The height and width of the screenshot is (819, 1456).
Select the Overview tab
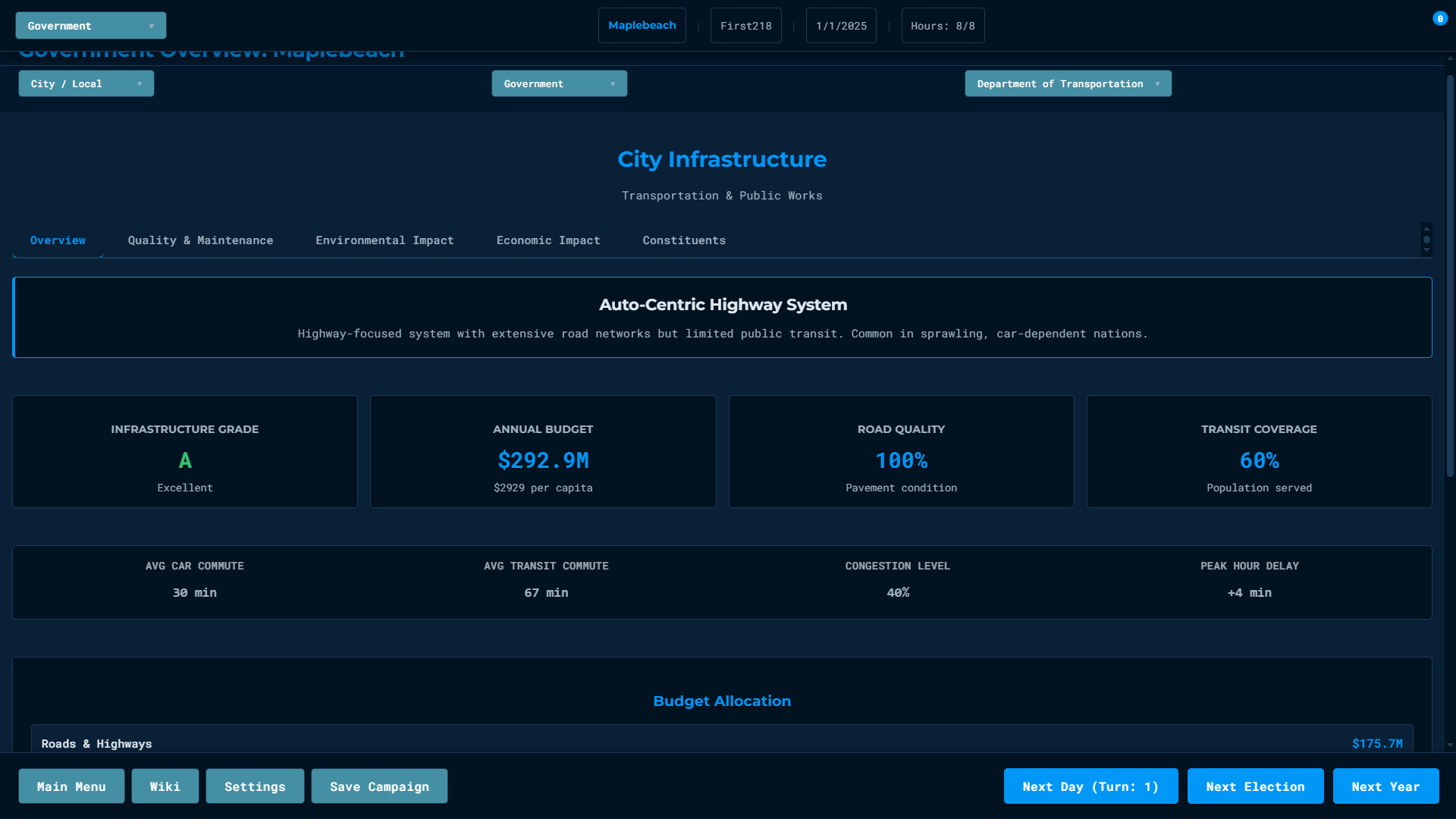pos(58,240)
